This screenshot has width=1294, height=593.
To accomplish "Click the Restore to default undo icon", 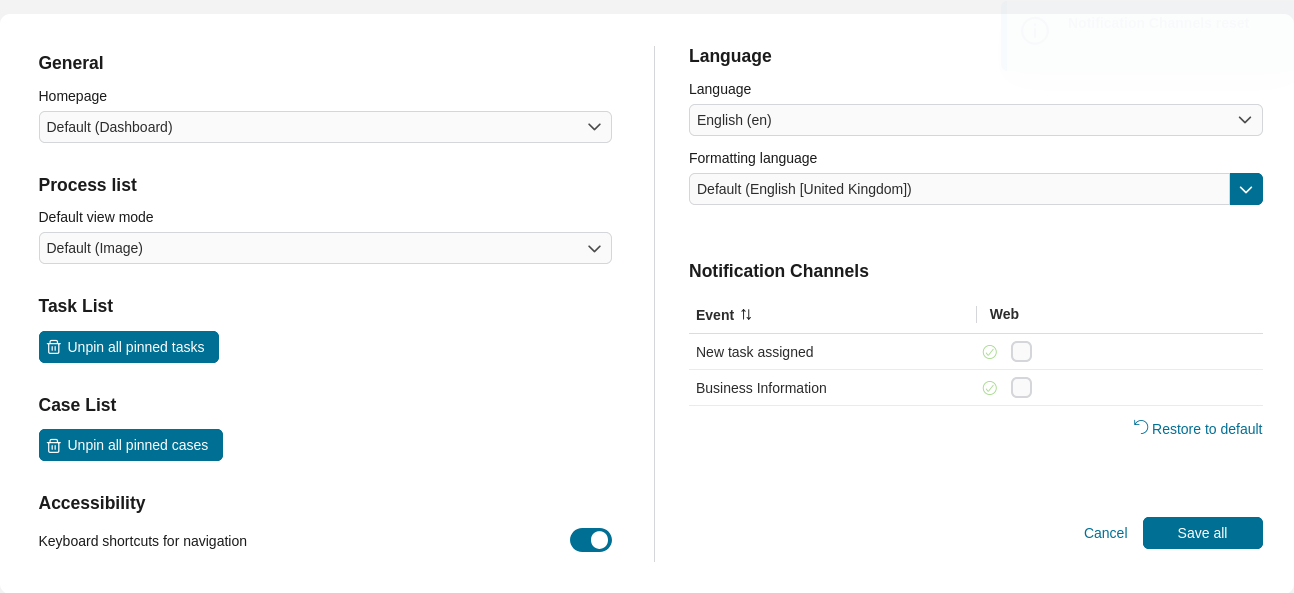I will click(1140, 427).
